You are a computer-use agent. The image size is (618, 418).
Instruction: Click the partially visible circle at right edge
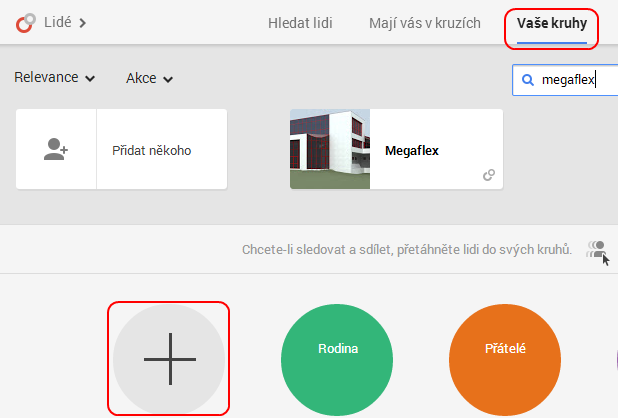pyautogui.click(x=613, y=357)
